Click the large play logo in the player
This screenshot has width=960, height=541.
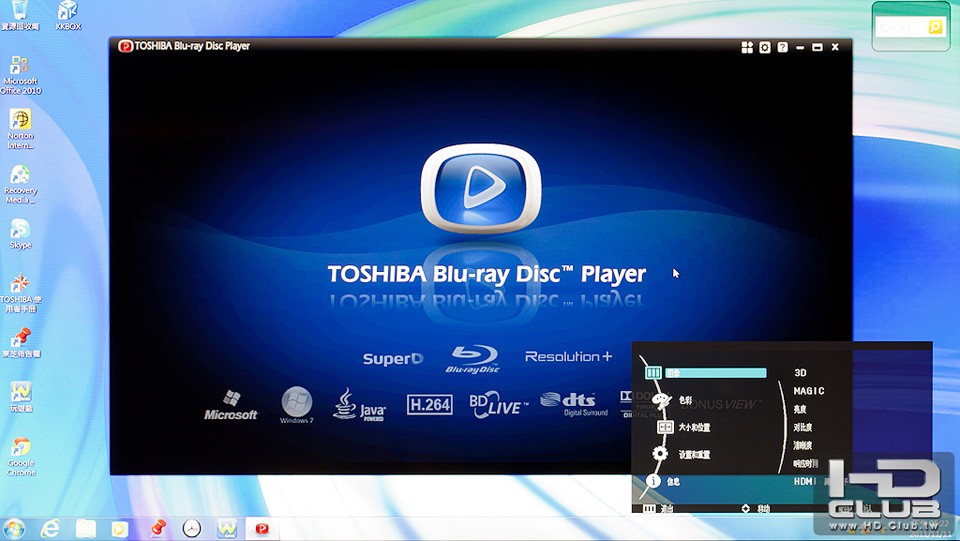tap(481, 188)
